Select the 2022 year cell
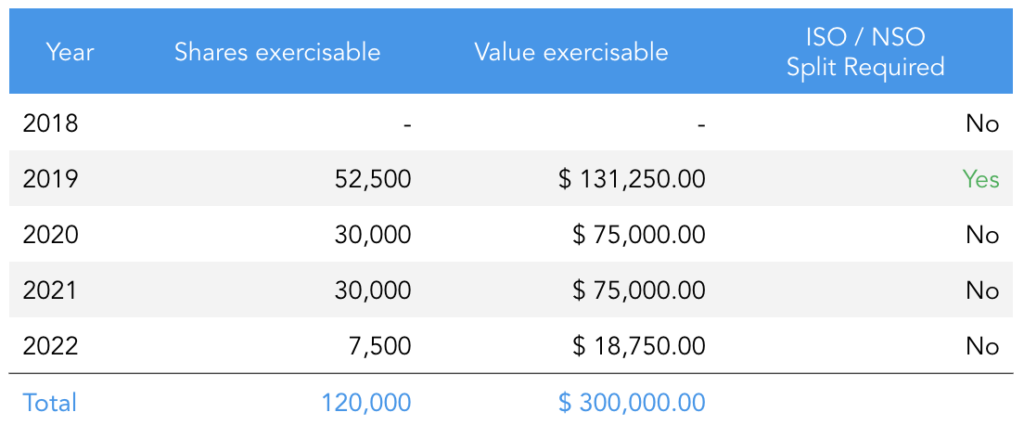This screenshot has height=438, width=1024. pos(50,346)
